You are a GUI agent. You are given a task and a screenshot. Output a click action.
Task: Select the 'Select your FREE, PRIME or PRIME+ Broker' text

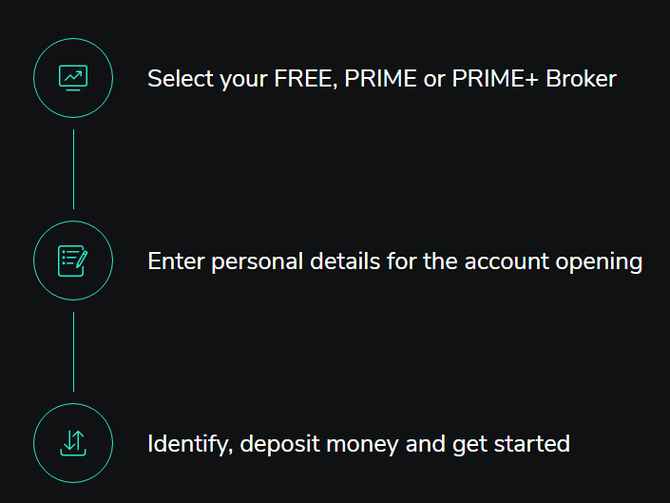[x=381, y=78]
